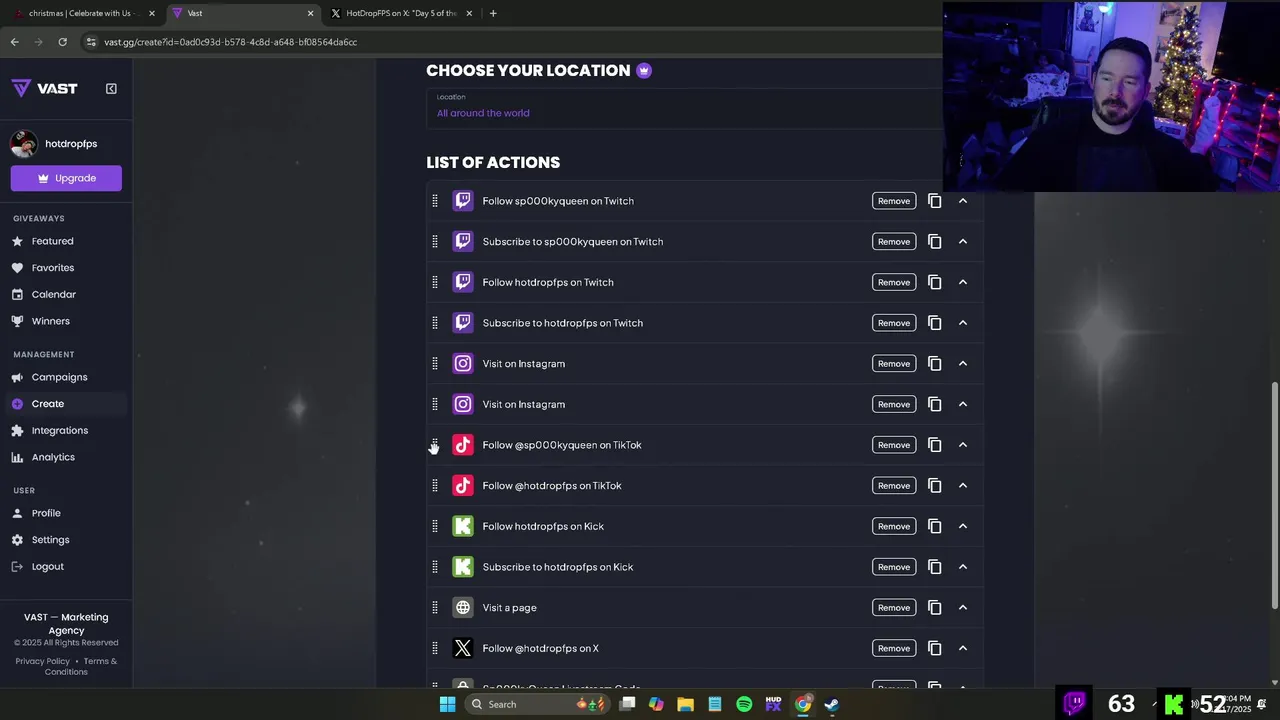Click the globe icon on Visit a page
The height and width of the screenshot is (720, 1280).
coord(463,608)
